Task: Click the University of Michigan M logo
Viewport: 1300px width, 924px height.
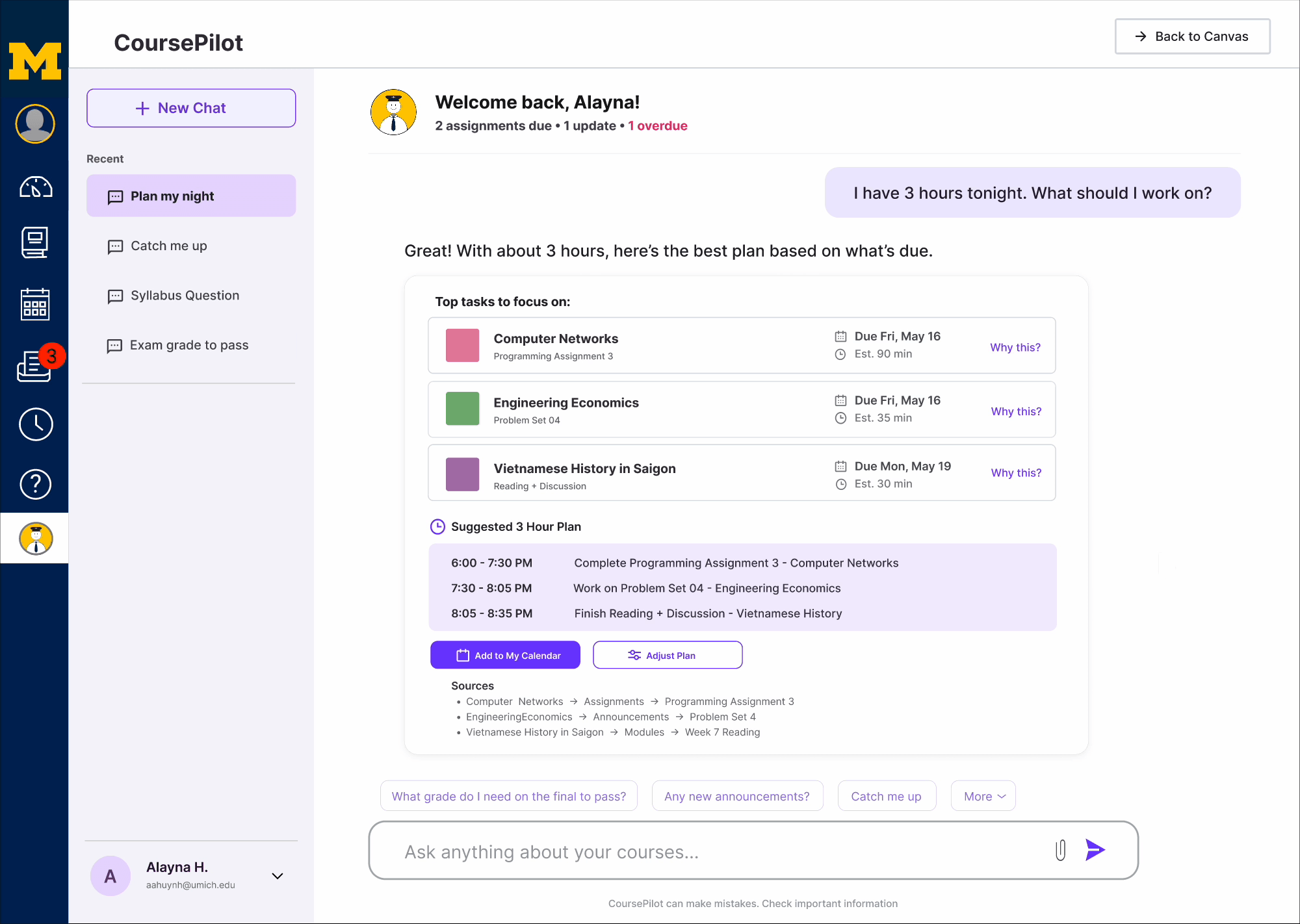Action: click(35, 61)
